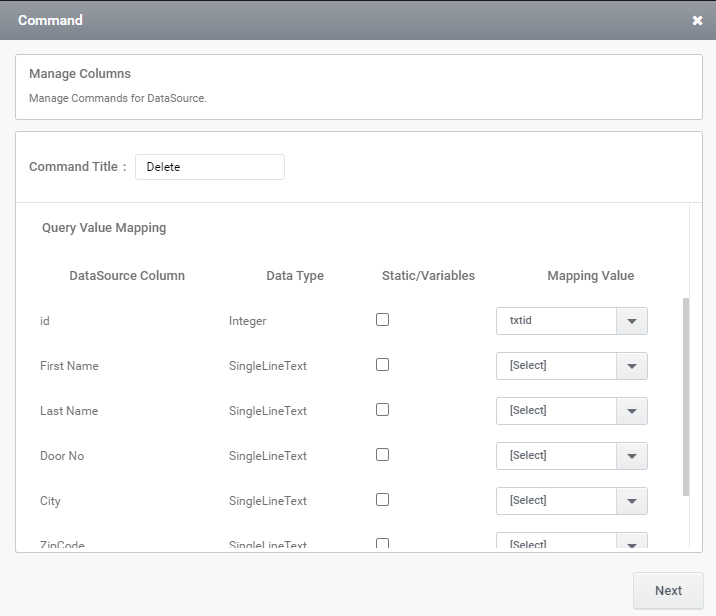Click SingleLineText in the First Name row

[268, 366]
